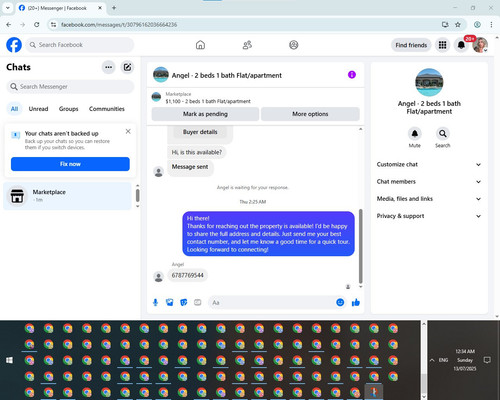This screenshot has height=400, width=500.
Task: Click More options button
Action: click(x=310, y=114)
